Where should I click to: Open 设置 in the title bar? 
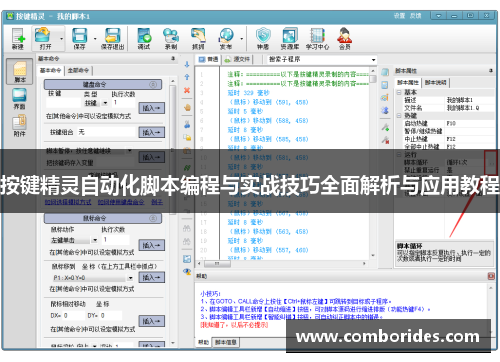(399, 16)
